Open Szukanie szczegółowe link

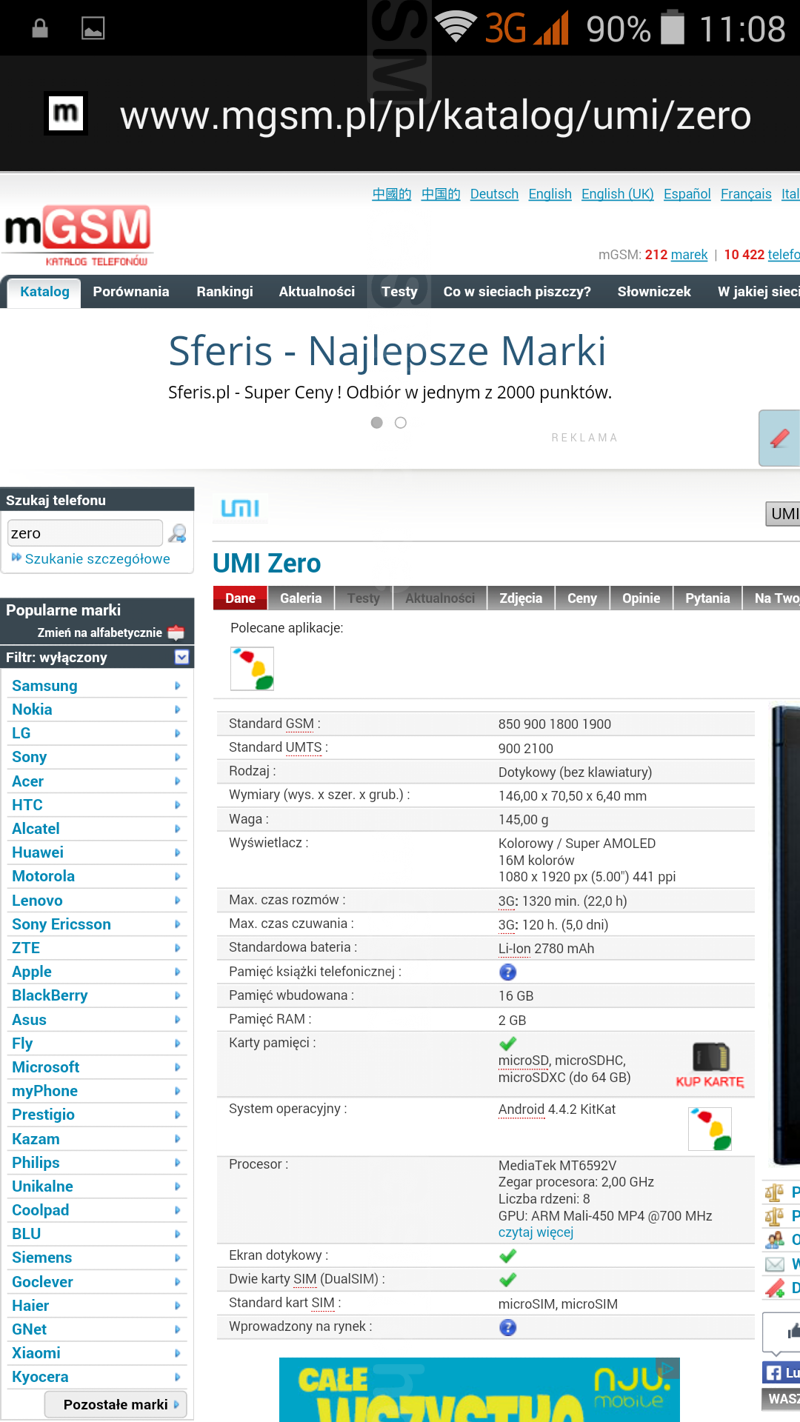(97, 559)
